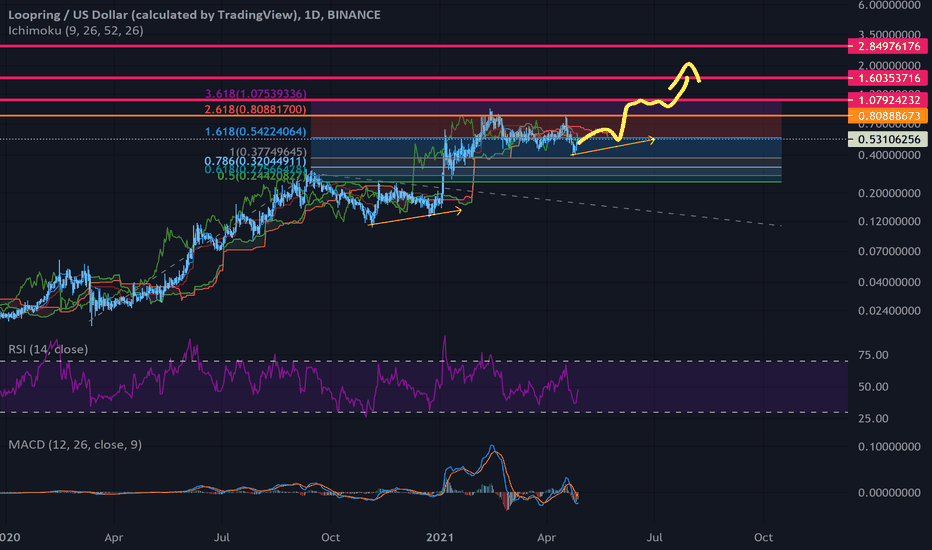Screen dimensions: 932x550
Task: Click the Loopring / US Dollar chart title
Action: (x=194, y=15)
